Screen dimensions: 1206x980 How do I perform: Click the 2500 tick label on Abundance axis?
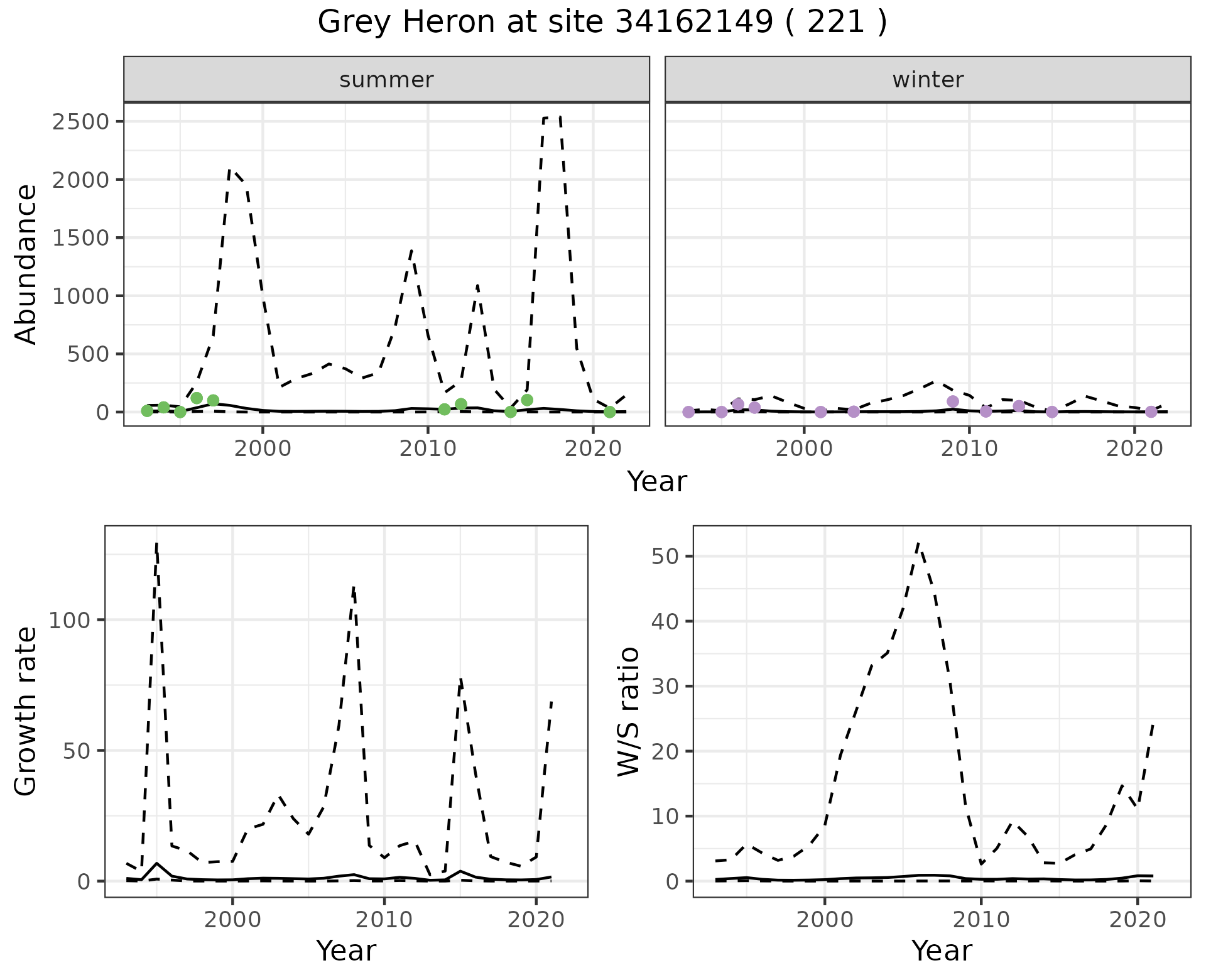[81, 121]
